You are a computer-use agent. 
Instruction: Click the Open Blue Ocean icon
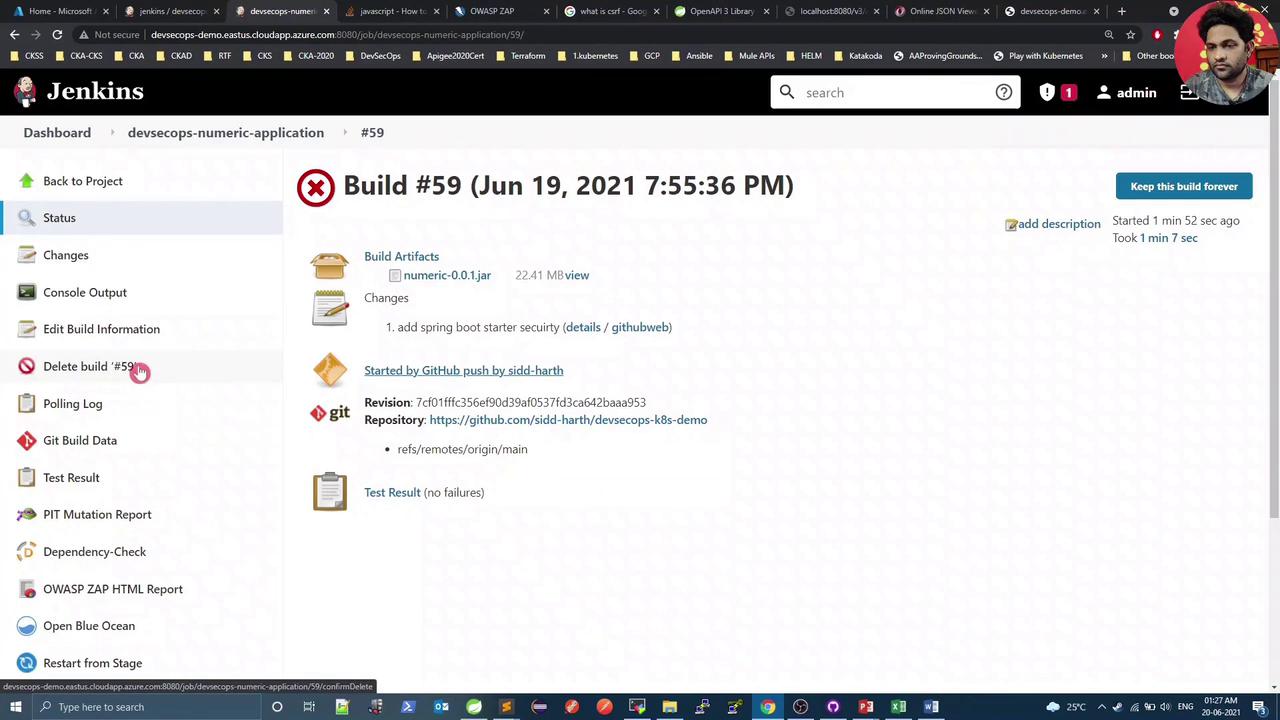(x=27, y=626)
